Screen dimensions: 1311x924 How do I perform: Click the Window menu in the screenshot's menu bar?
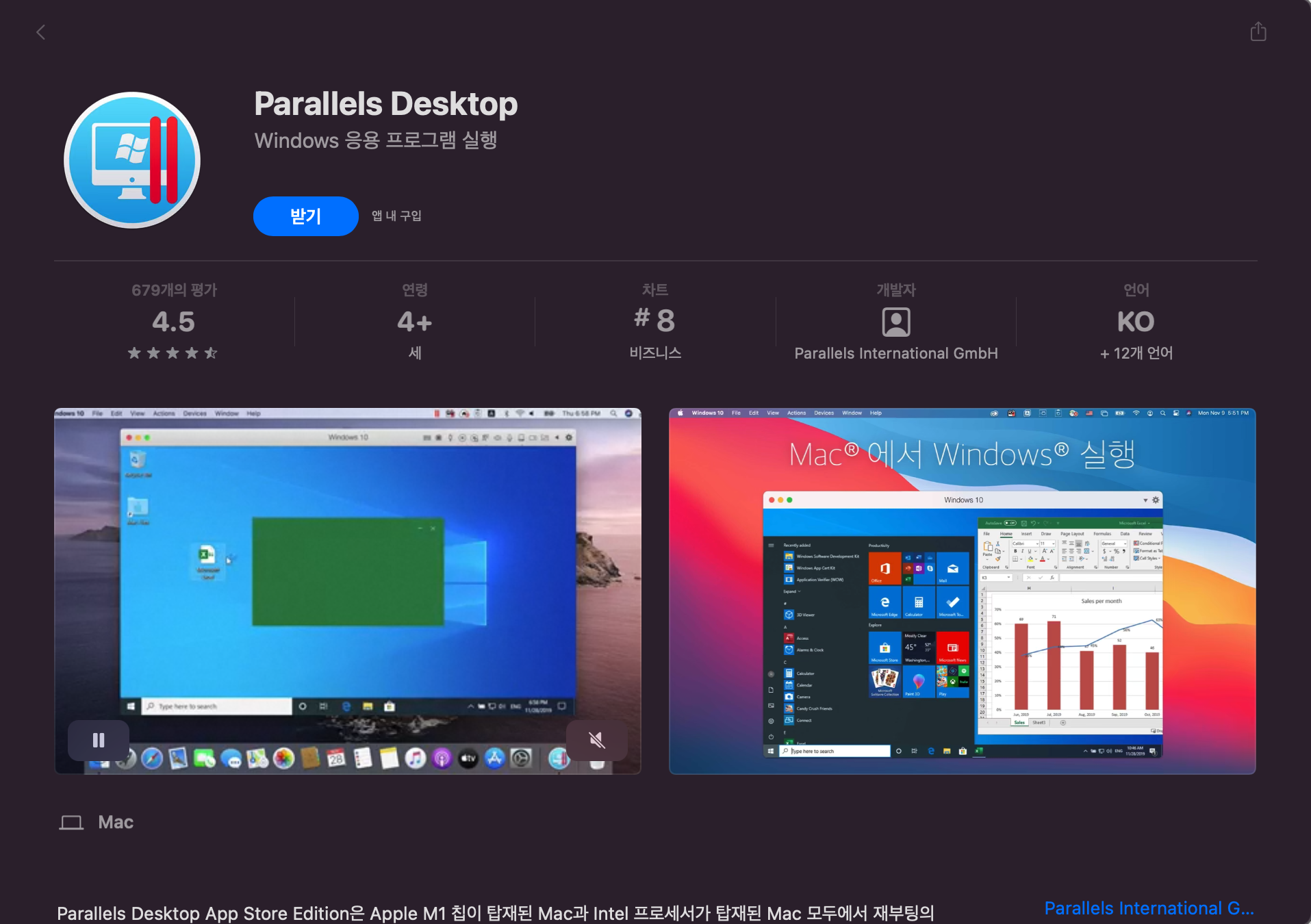(852, 413)
